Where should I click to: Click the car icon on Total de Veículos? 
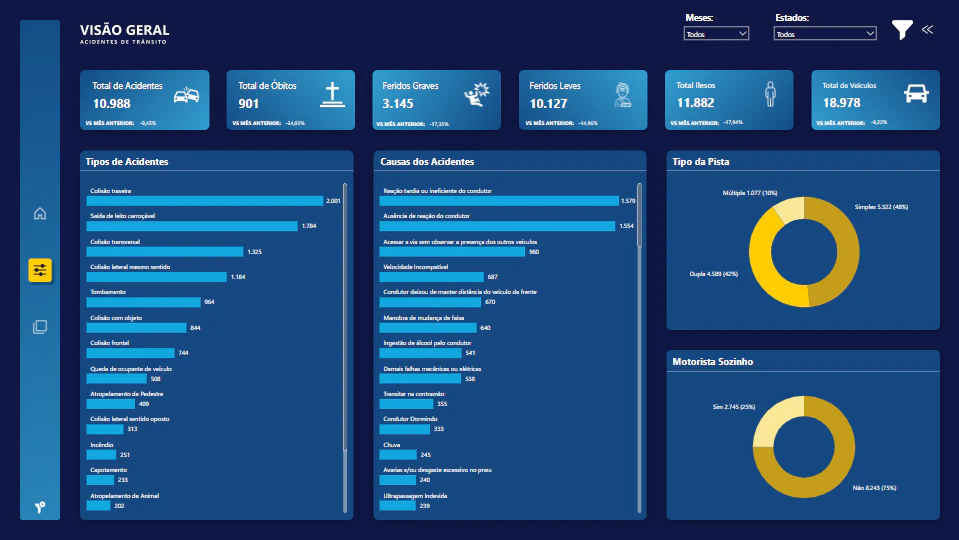[x=916, y=94]
